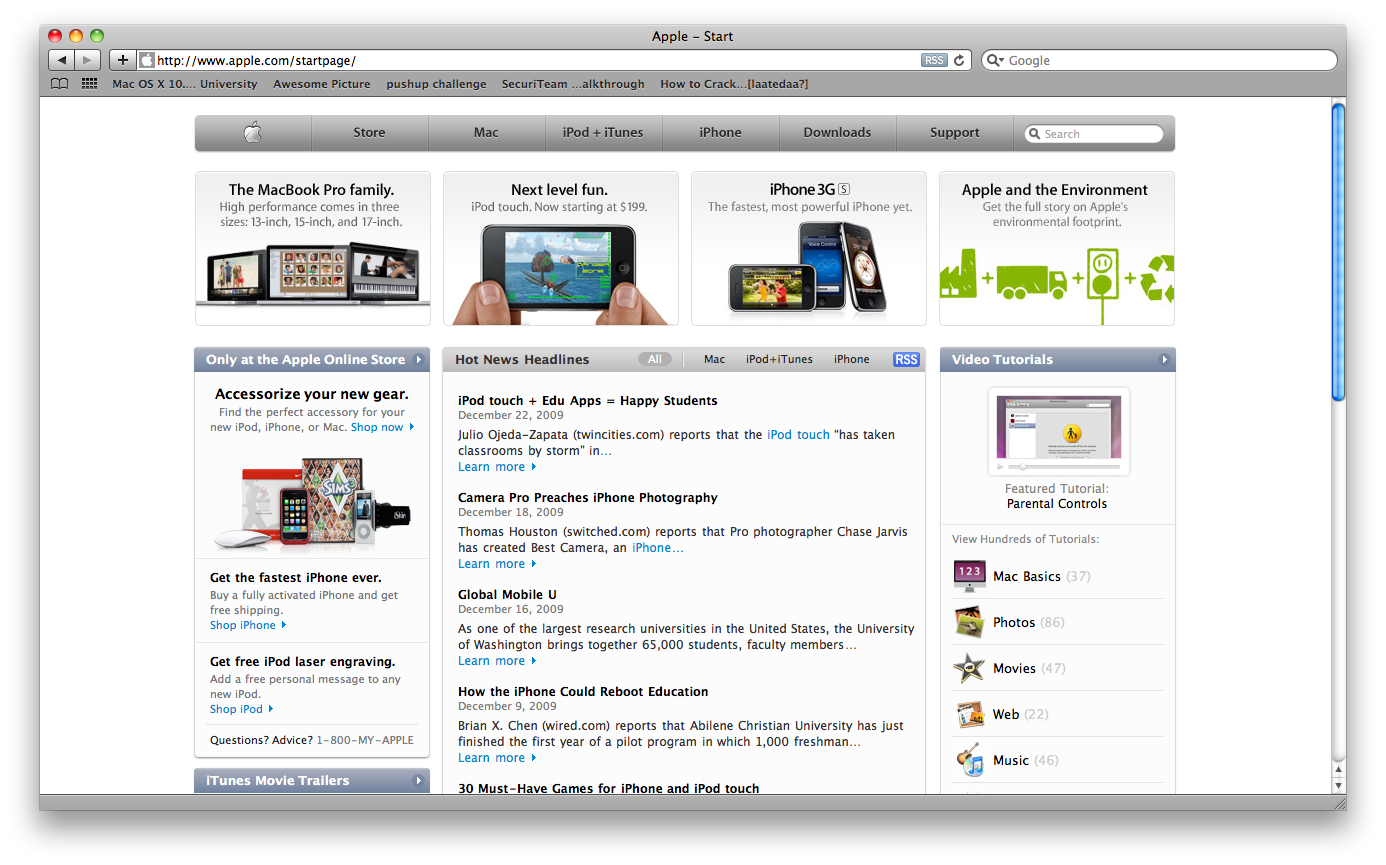This screenshot has height=865, width=1386.
Task: Open How to Crack bookmark
Action: (734, 84)
